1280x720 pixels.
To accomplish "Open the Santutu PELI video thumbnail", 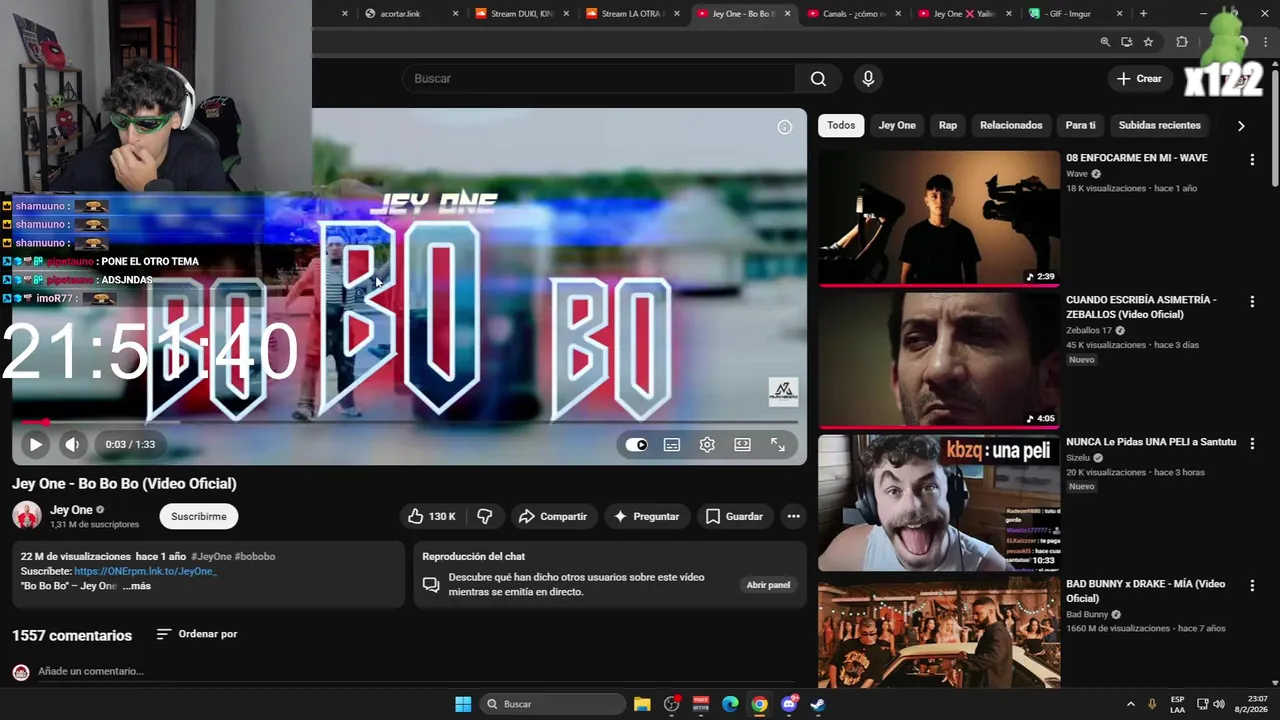I will (939, 502).
